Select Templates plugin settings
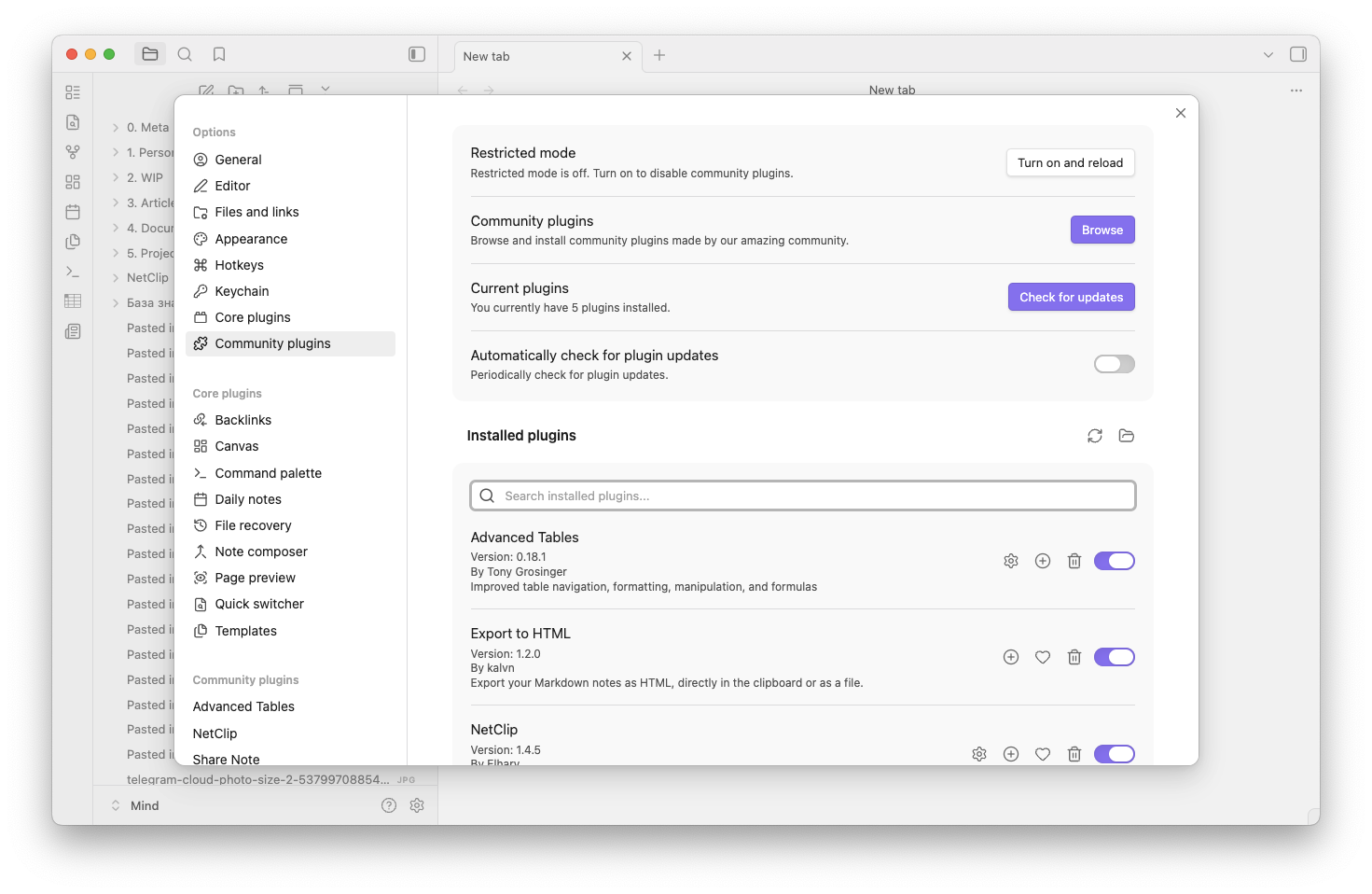 click(x=290, y=631)
